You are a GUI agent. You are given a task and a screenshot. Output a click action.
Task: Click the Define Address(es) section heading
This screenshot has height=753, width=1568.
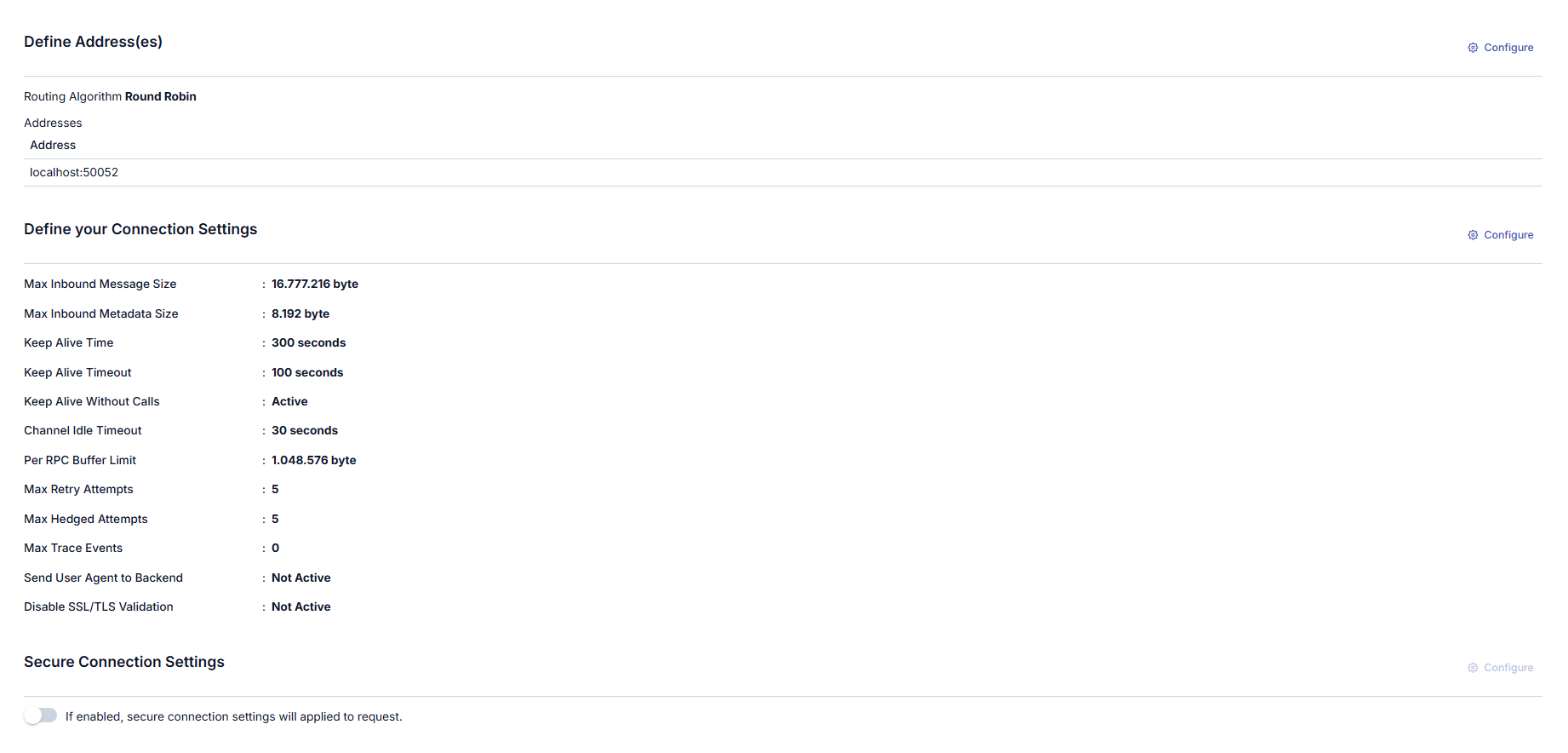coord(93,42)
